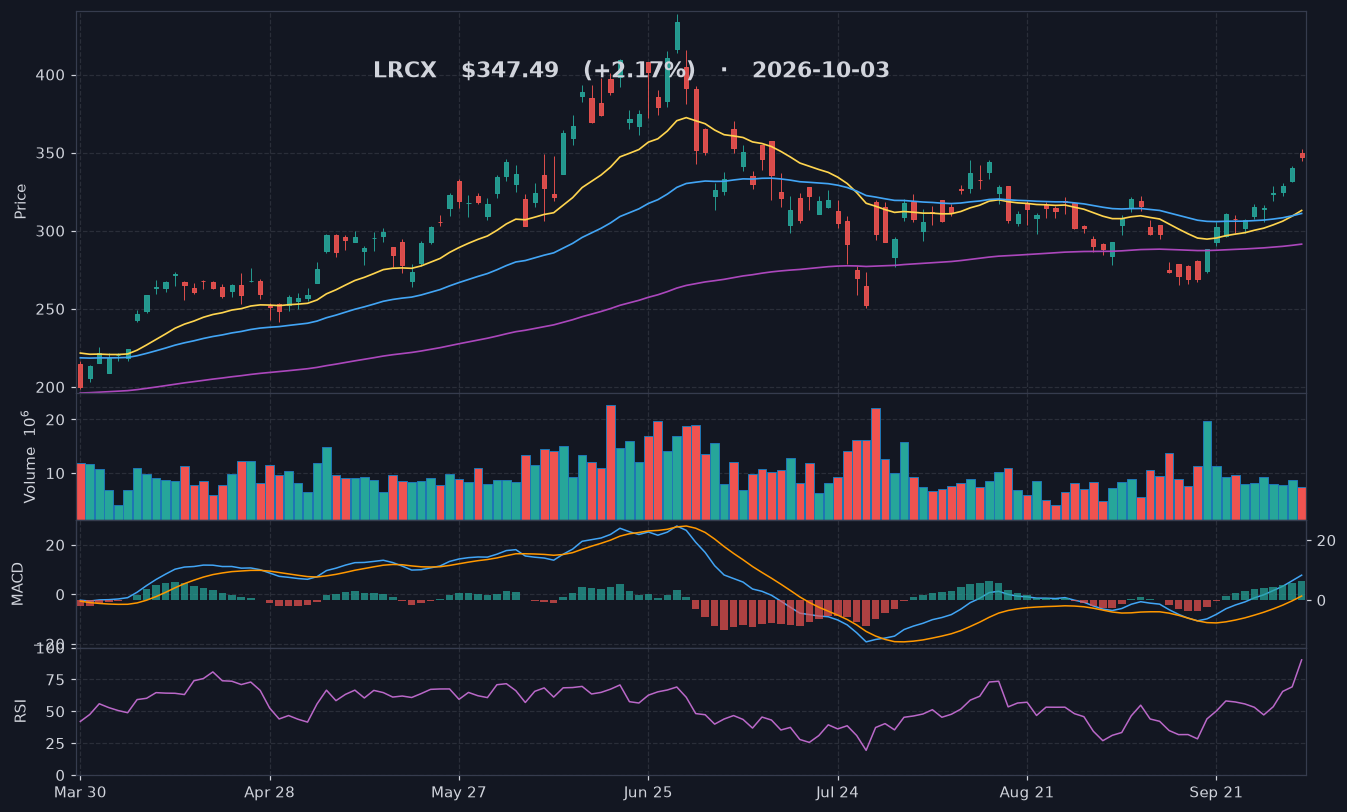
Task: Click the 75 RSI axis tick
Action: click(57, 681)
